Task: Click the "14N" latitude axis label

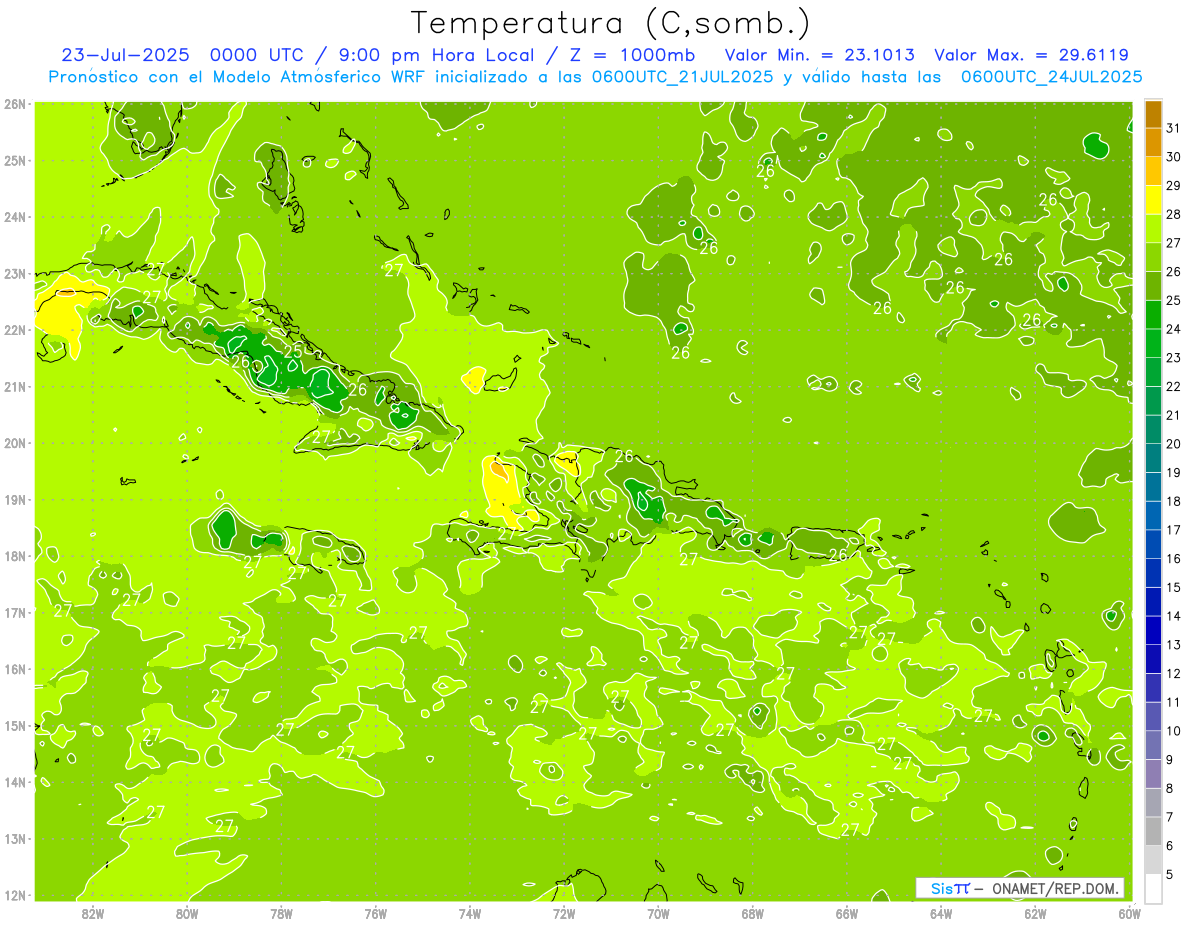Action: [14, 782]
